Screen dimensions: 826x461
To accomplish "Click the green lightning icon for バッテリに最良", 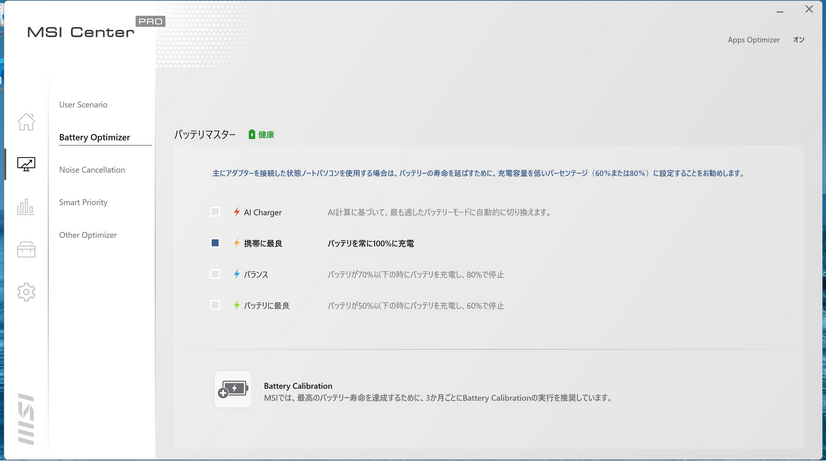I will [x=237, y=305].
